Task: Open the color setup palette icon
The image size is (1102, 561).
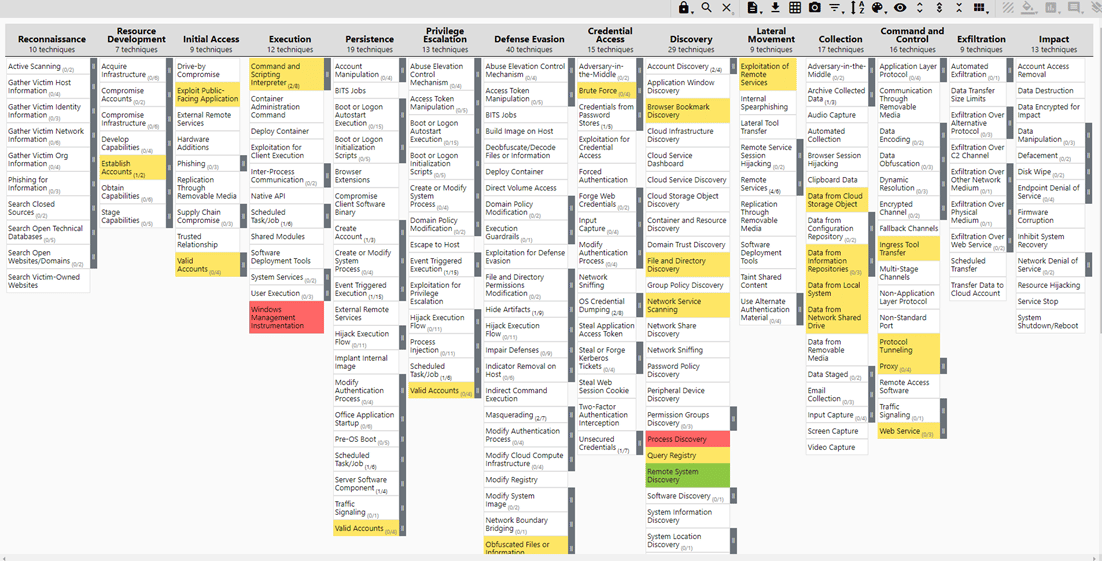Action: [x=878, y=8]
